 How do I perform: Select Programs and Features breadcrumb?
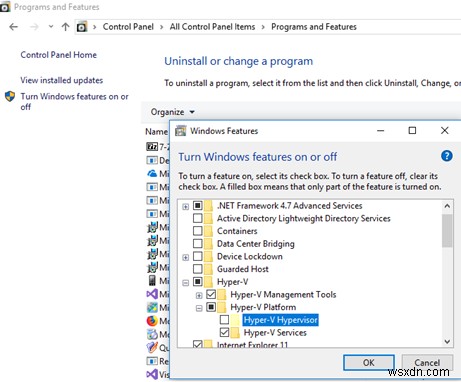pos(314,27)
